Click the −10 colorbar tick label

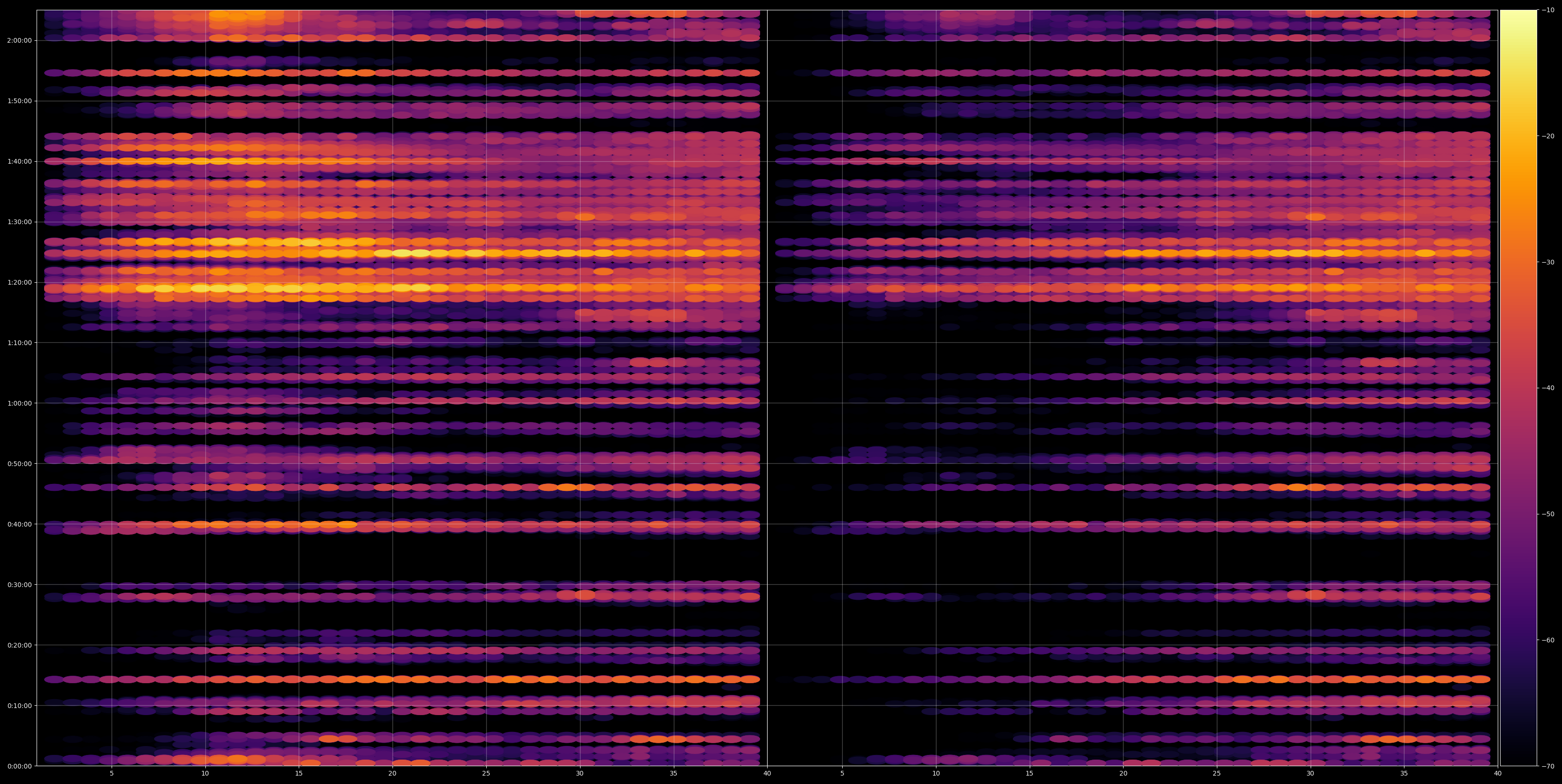(x=1547, y=10)
